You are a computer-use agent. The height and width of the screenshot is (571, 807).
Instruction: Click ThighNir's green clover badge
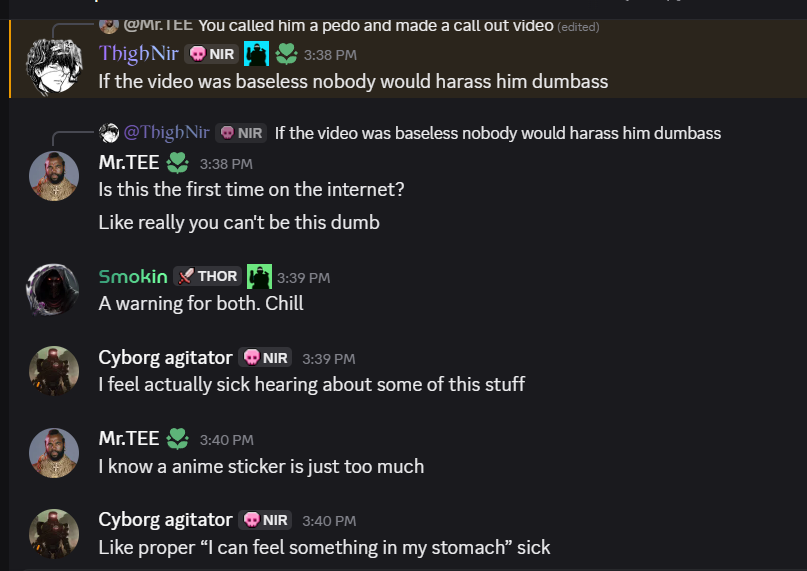pyautogui.click(x=286, y=54)
